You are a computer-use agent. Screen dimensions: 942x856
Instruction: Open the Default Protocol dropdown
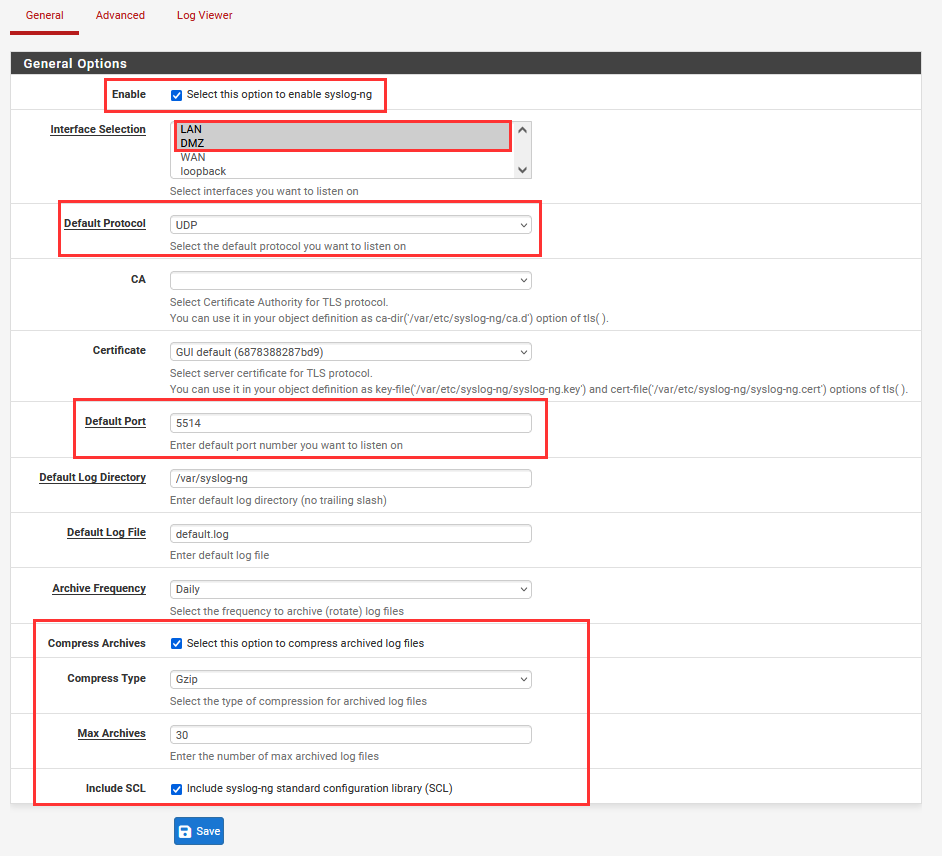(350, 225)
